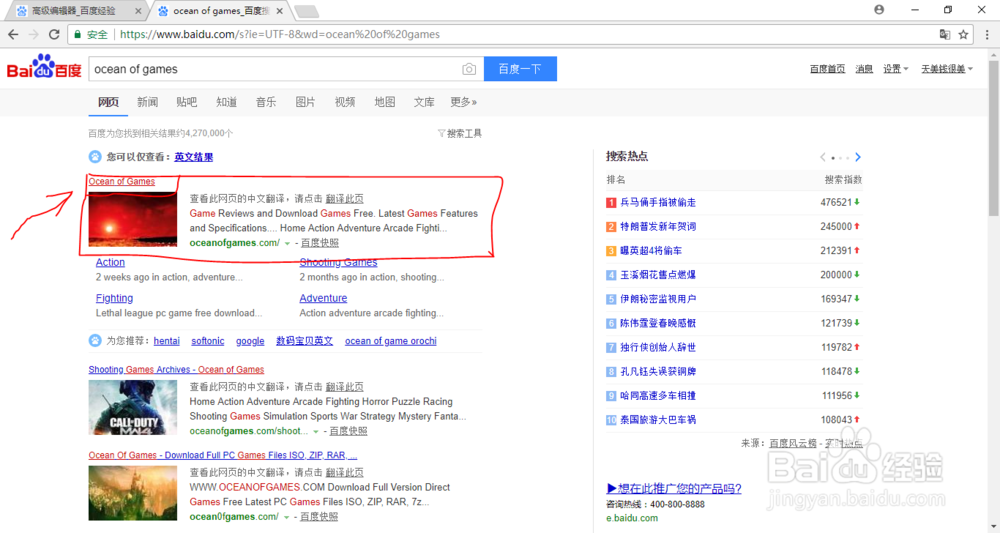Viewport: 1000px width, 533px height.
Task: Click hot search item 兵马俑手指被偷走
Action: [658, 202]
